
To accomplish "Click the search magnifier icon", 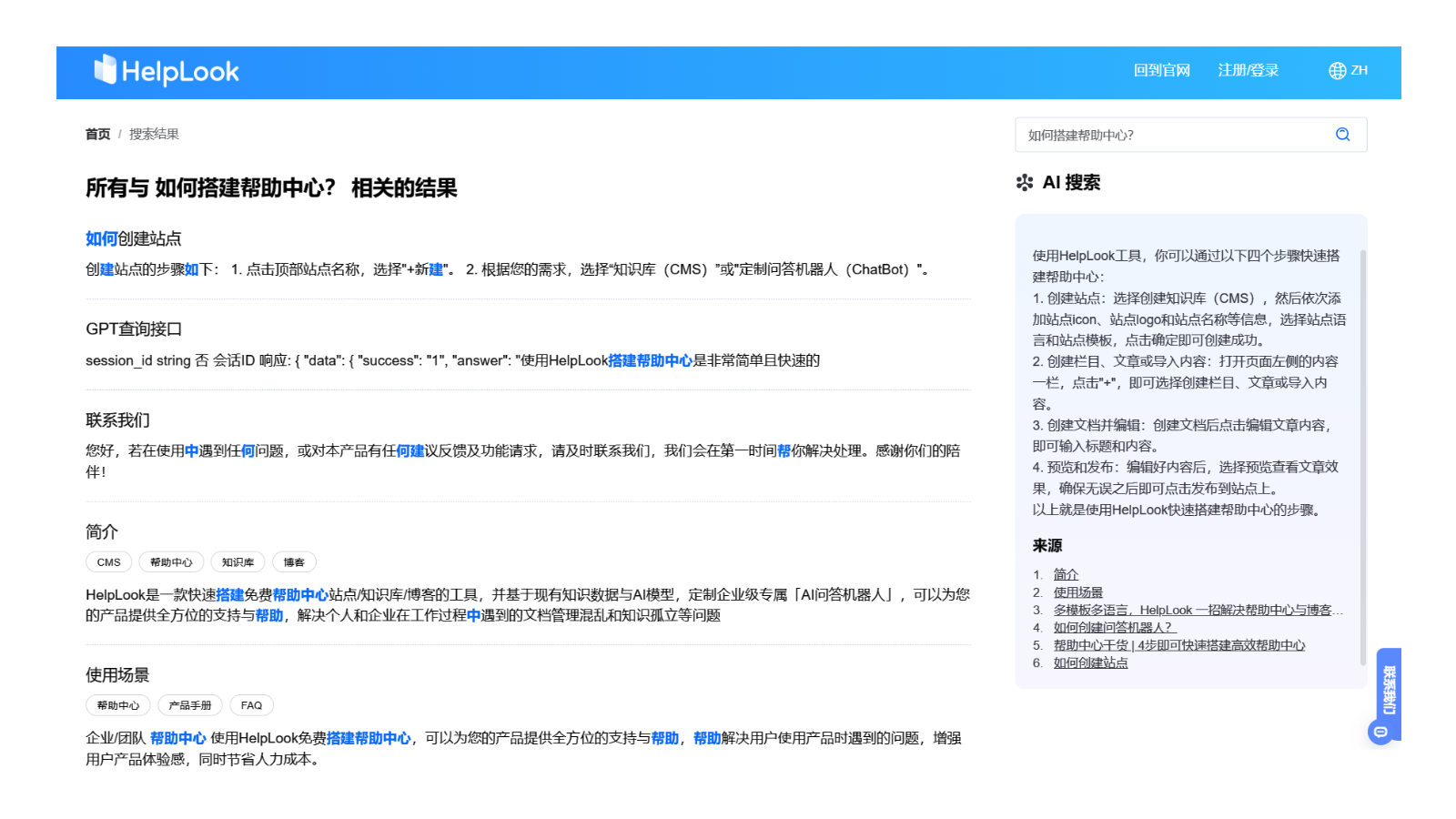I will tap(1342, 135).
